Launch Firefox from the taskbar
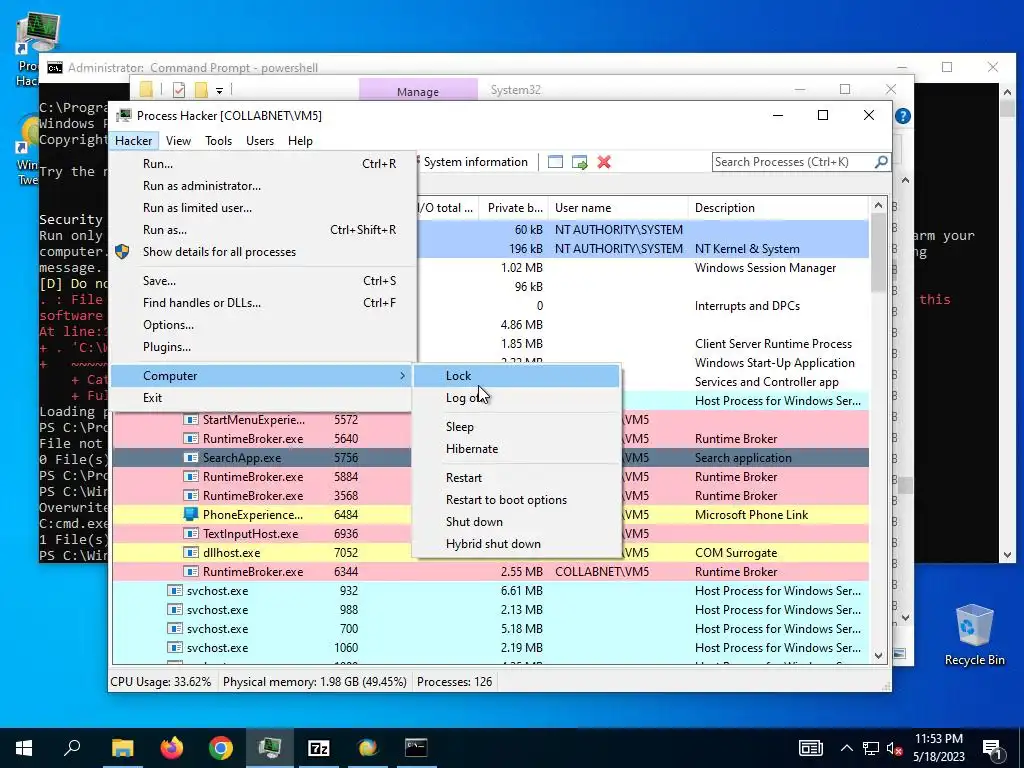 point(172,748)
